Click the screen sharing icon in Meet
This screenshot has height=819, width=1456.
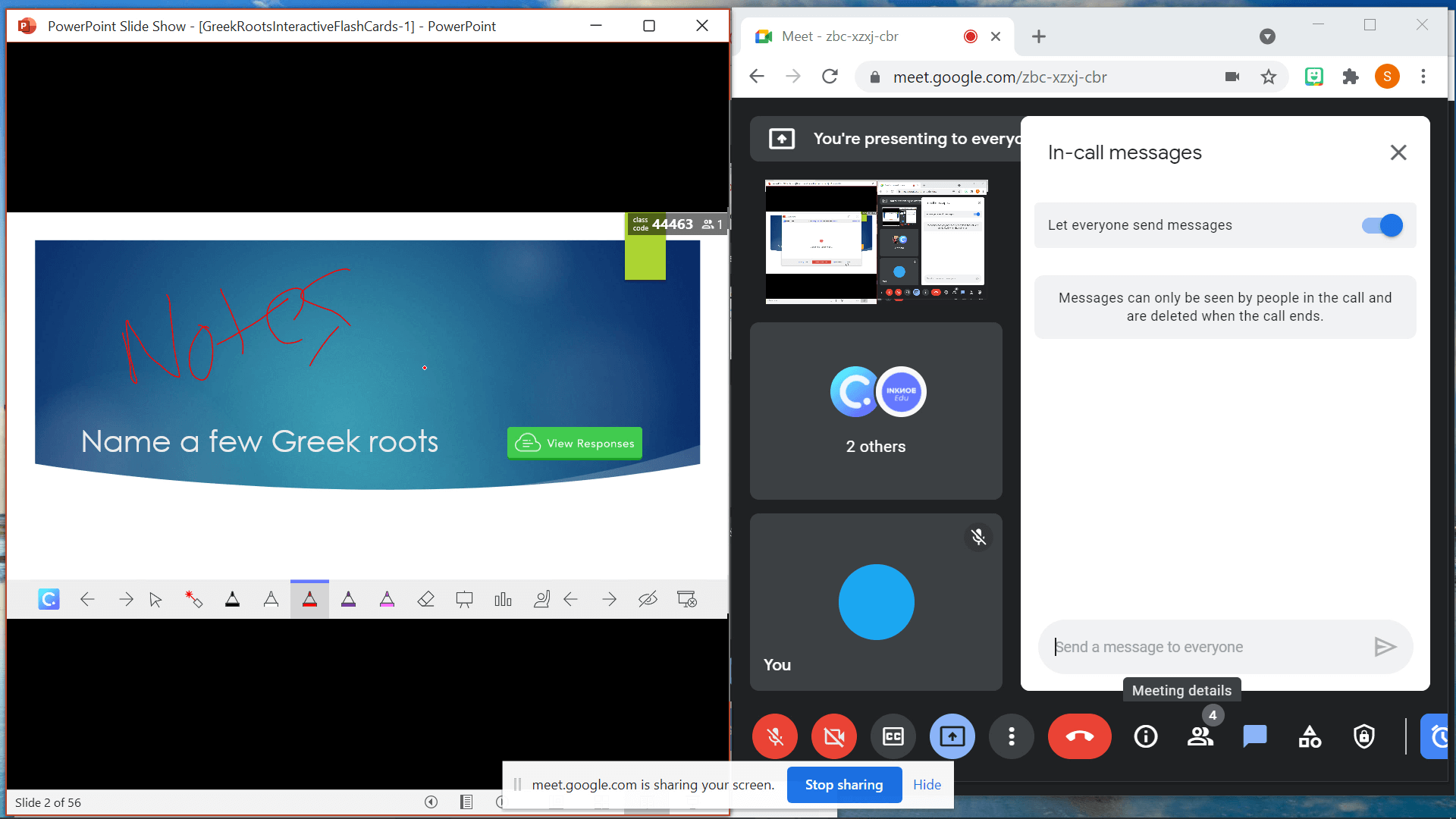point(952,736)
